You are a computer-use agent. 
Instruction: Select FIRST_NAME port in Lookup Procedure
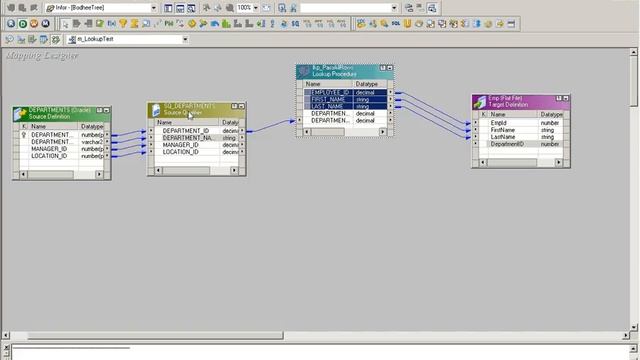(x=328, y=100)
